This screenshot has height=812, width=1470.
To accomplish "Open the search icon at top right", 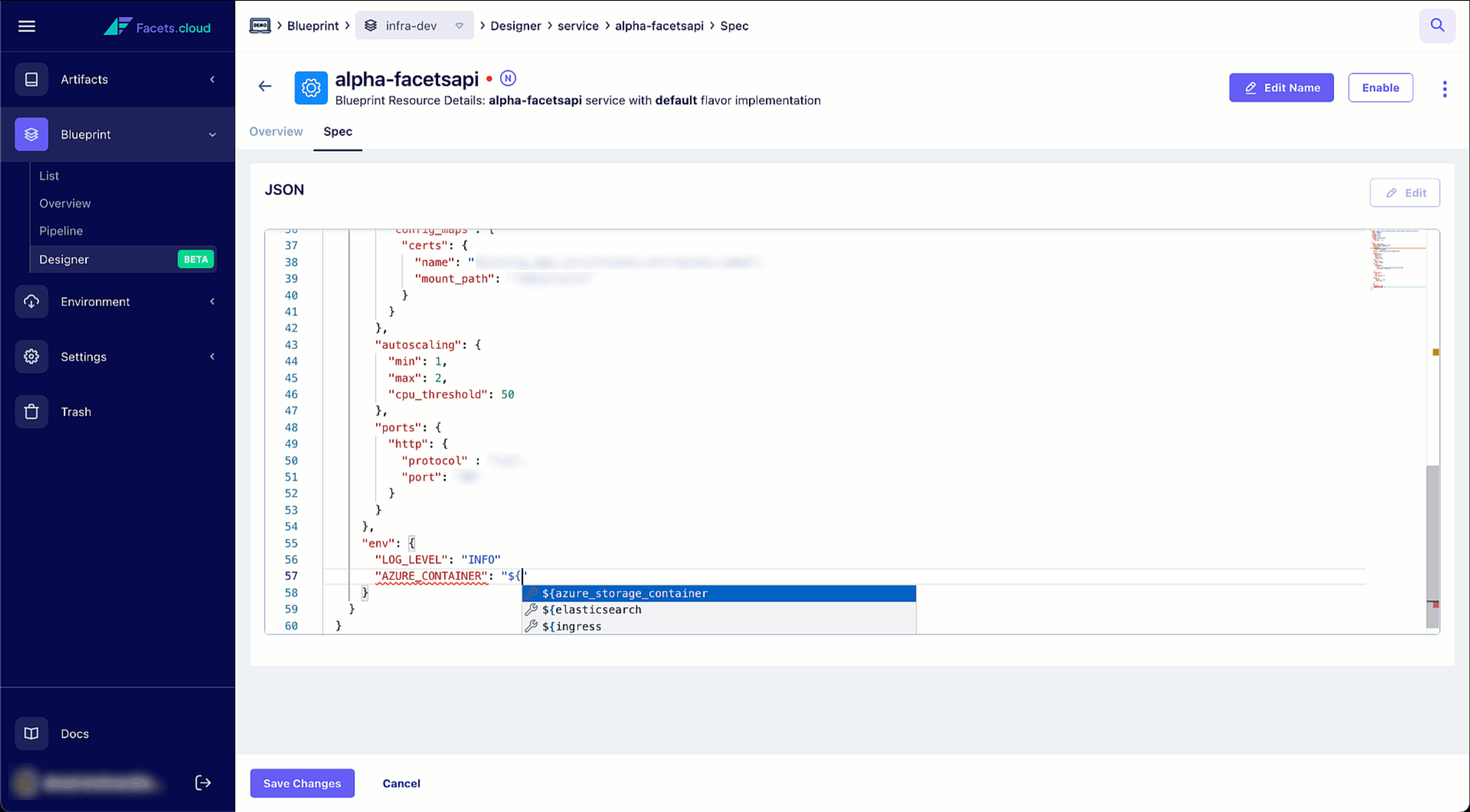I will coord(1437,26).
